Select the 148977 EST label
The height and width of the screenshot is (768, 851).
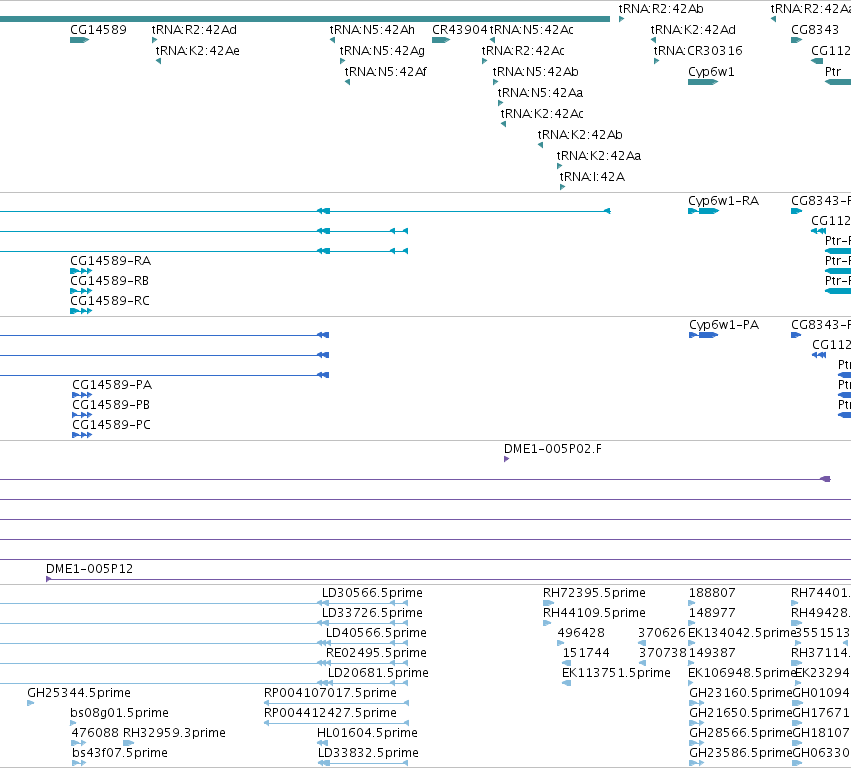[712, 613]
